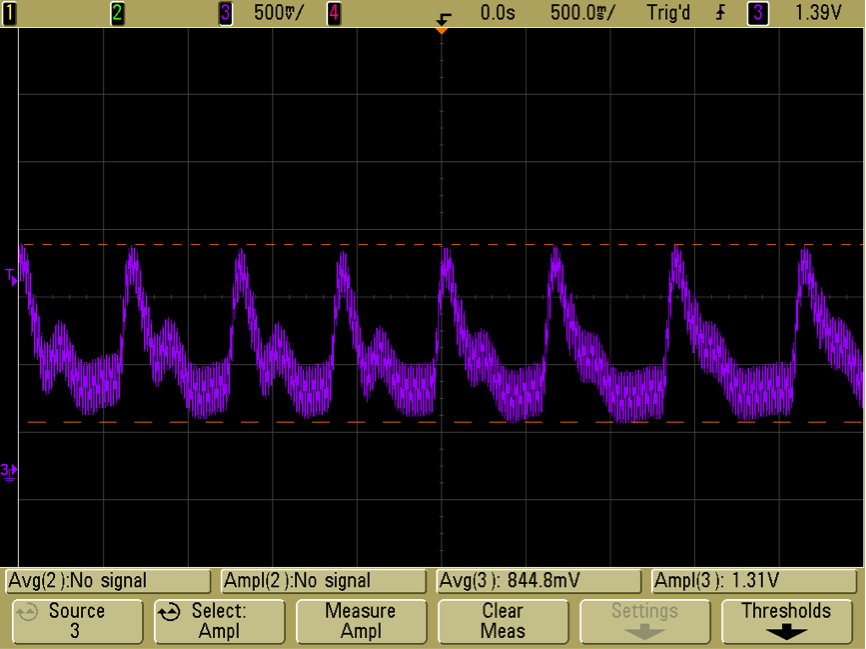Click the 1.39V trigger level value
The height and width of the screenshot is (649, 866).
(817, 13)
